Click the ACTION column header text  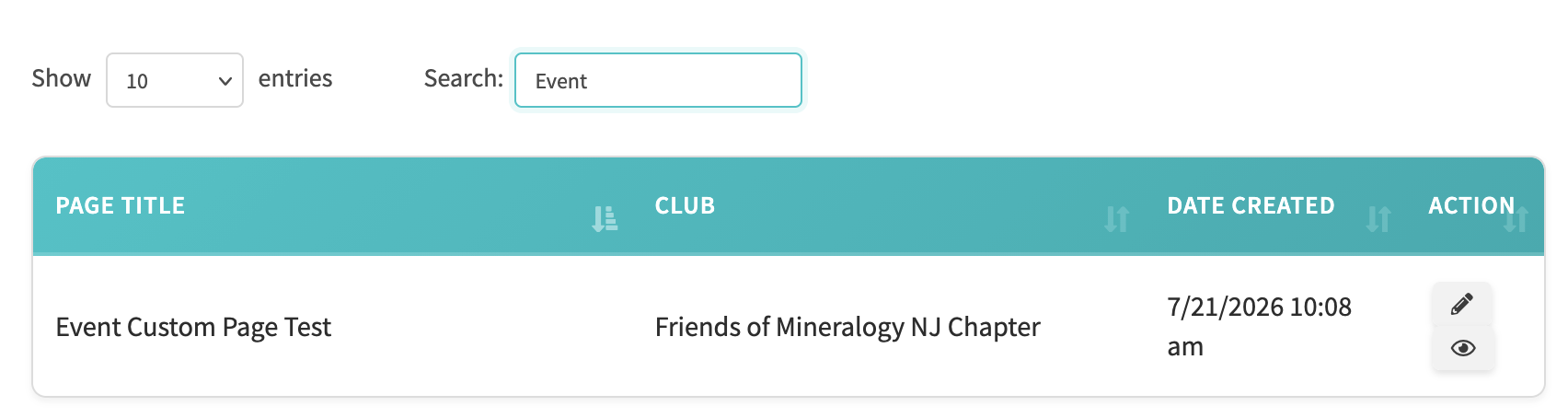point(1471,205)
